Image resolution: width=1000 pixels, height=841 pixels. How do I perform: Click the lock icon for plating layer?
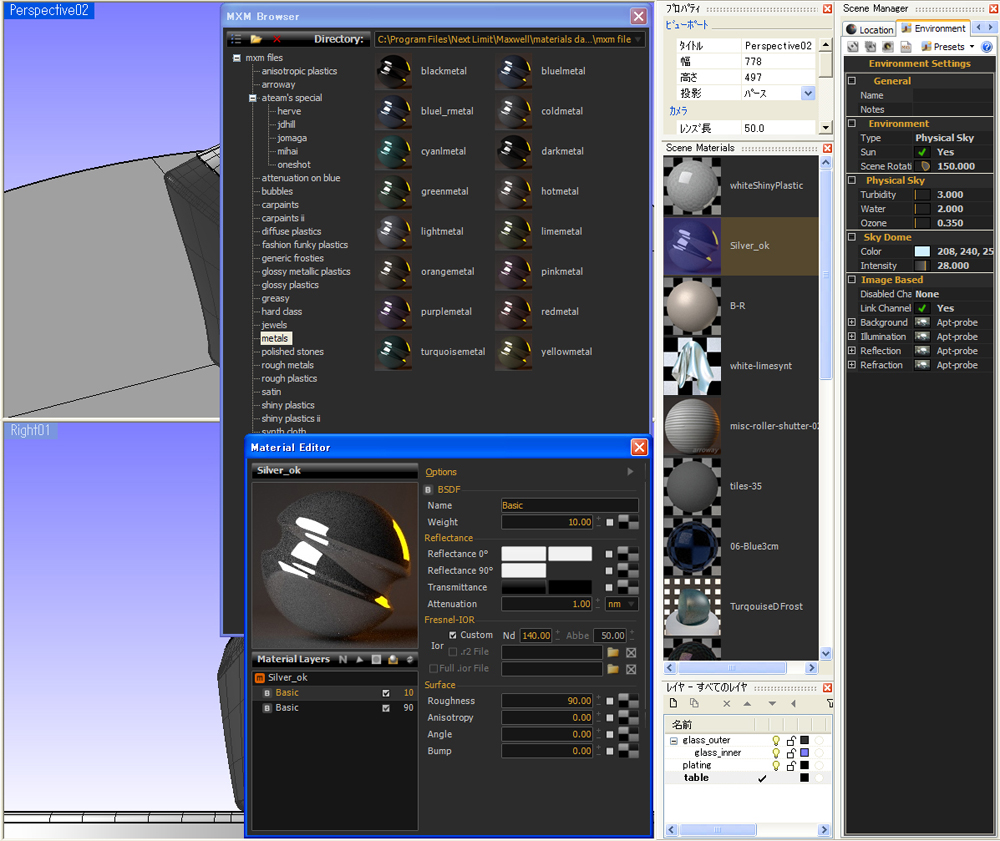[790, 765]
